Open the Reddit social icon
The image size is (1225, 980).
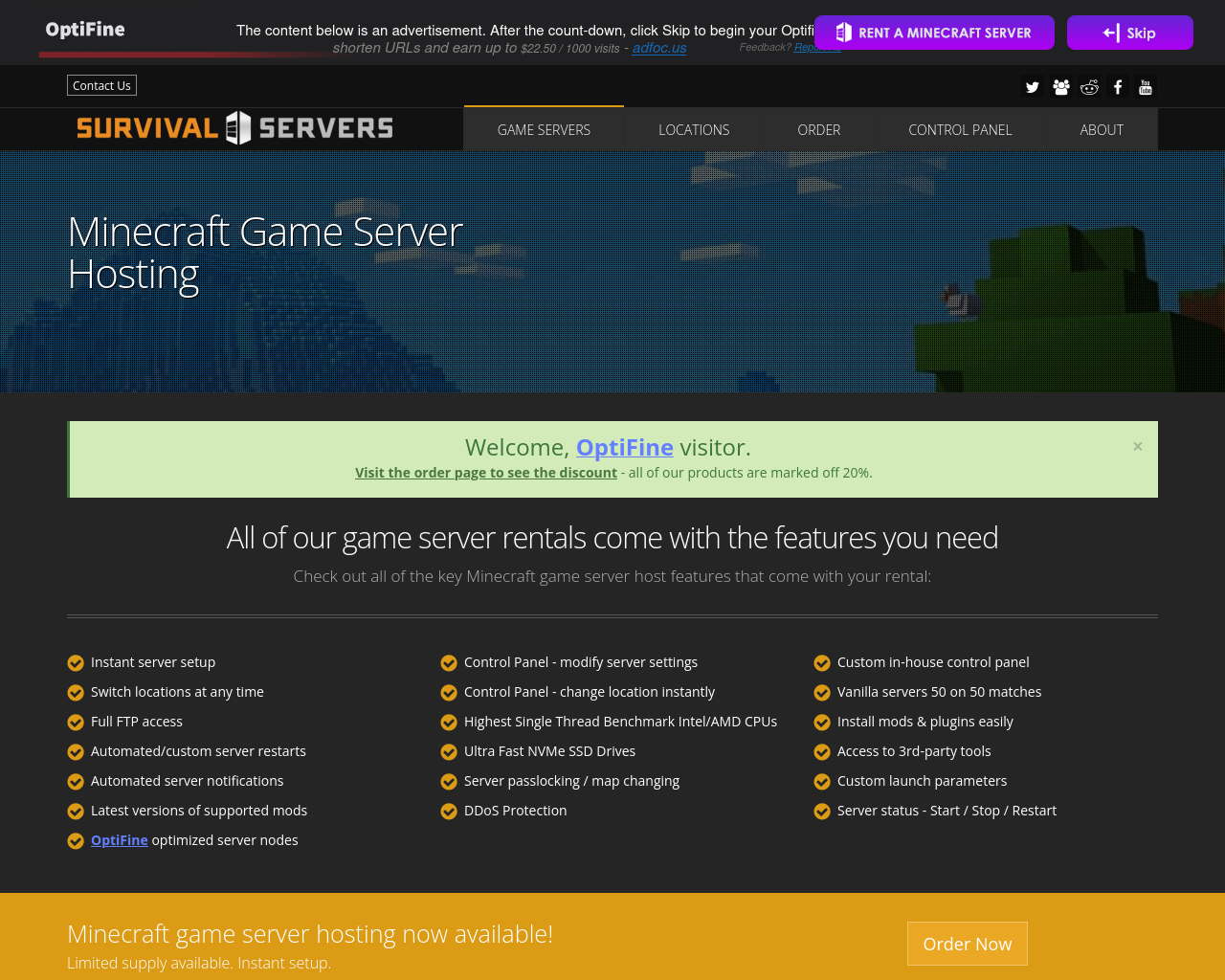point(1089,87)
